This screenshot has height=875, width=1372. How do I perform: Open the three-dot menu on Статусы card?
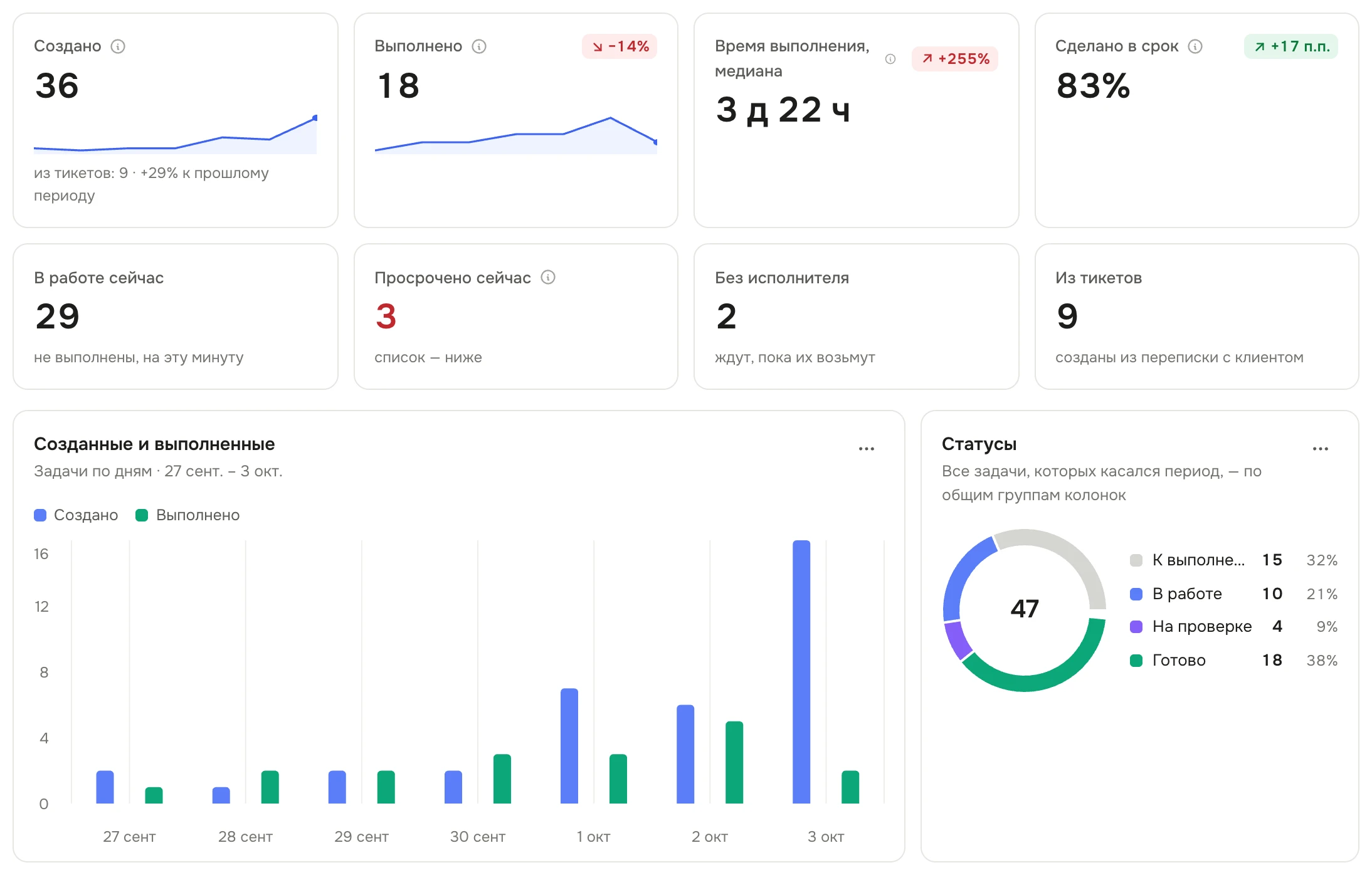point(1321,449)
